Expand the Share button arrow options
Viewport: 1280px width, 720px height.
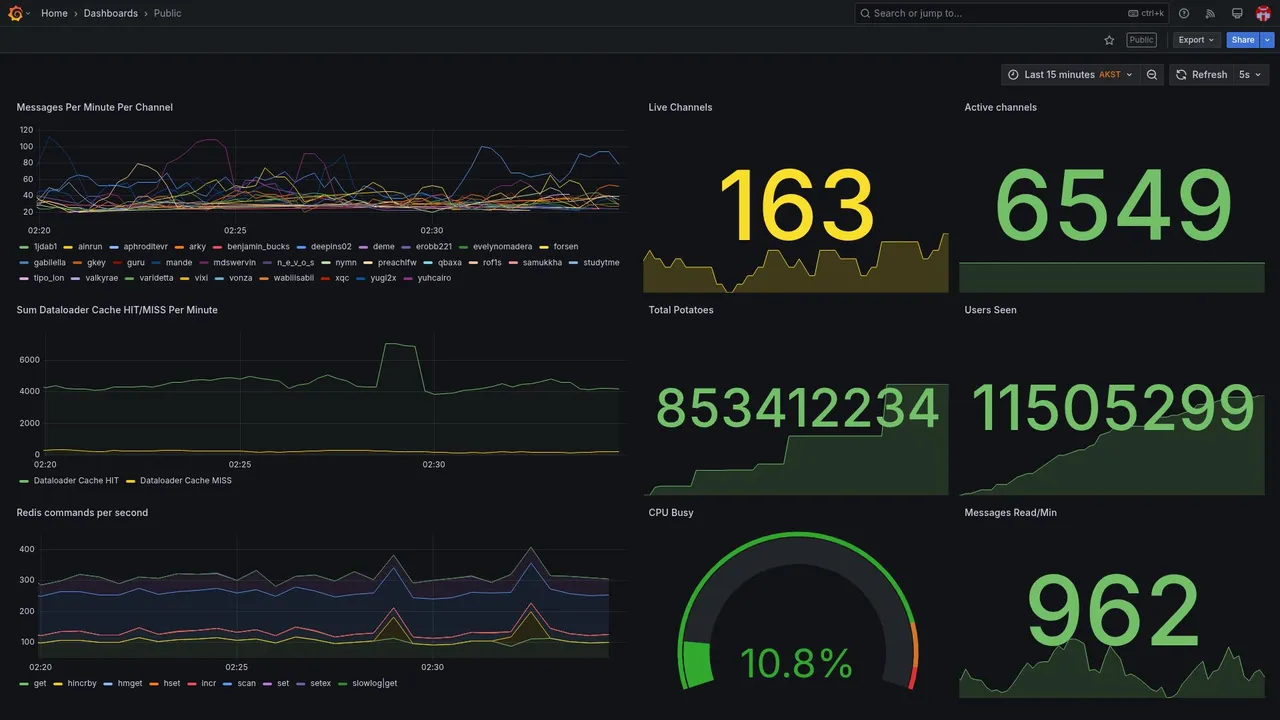click(1267, 40)
